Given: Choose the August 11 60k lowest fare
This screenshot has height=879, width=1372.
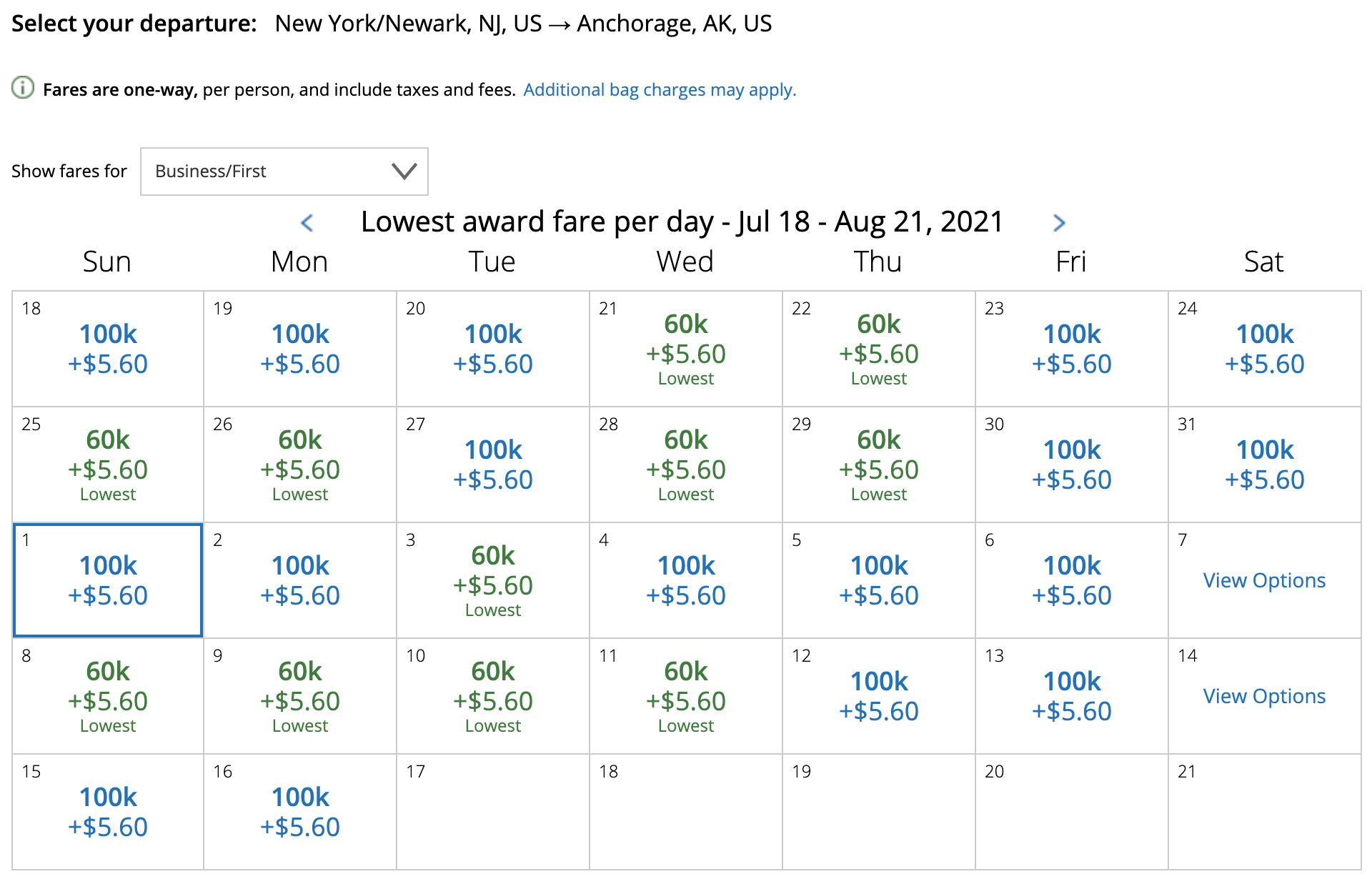Looking at the screenshot, I should (685, 697).
